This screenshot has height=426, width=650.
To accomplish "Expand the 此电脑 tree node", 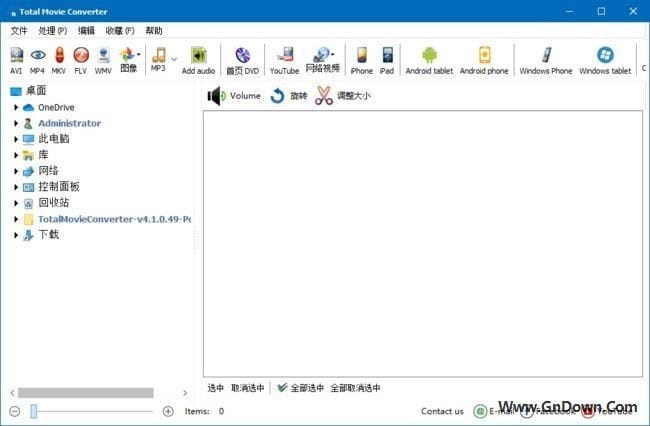I will pyautogui.click(x=16, y=139).
